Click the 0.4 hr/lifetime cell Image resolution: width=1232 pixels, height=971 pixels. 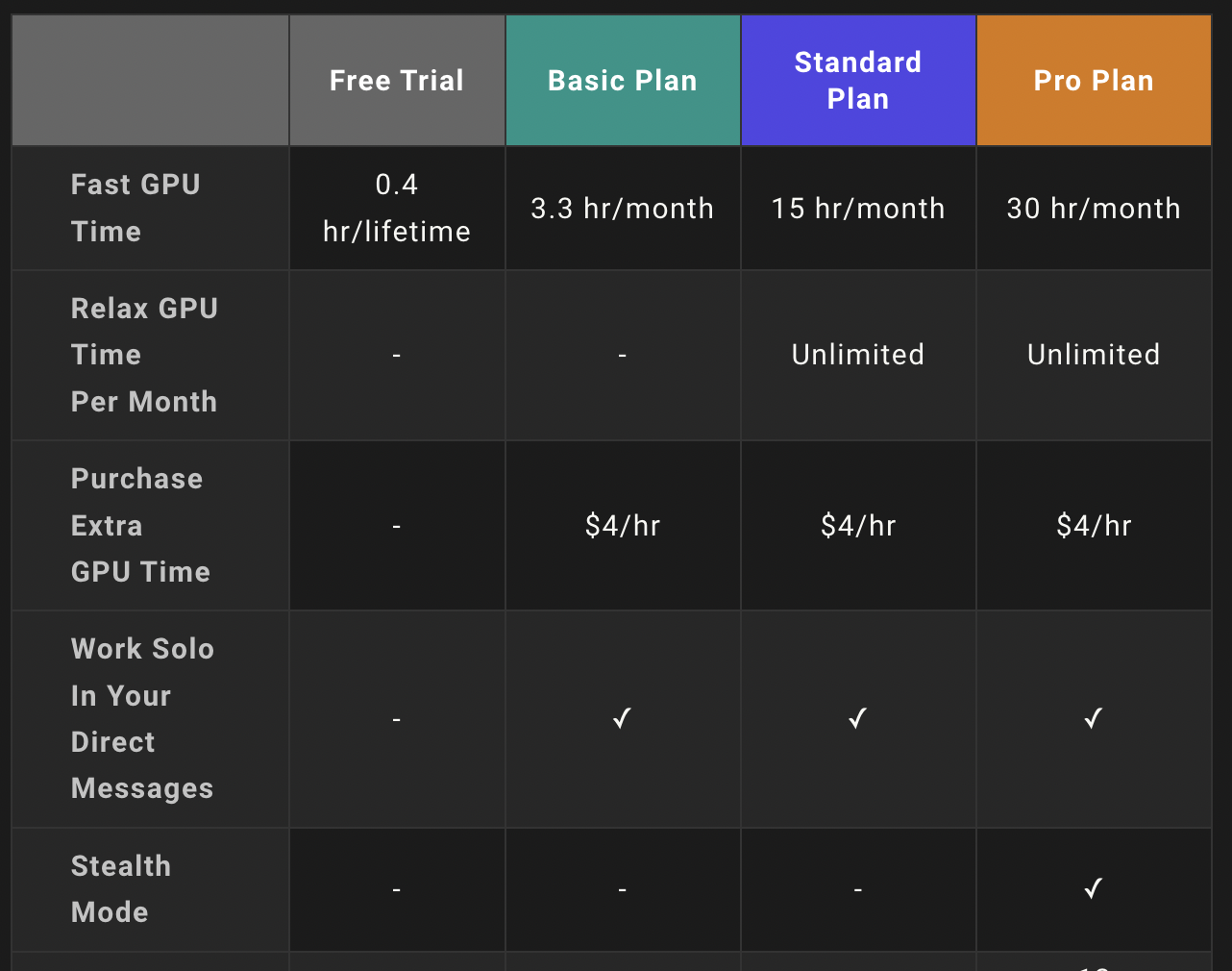click(397, 208)
